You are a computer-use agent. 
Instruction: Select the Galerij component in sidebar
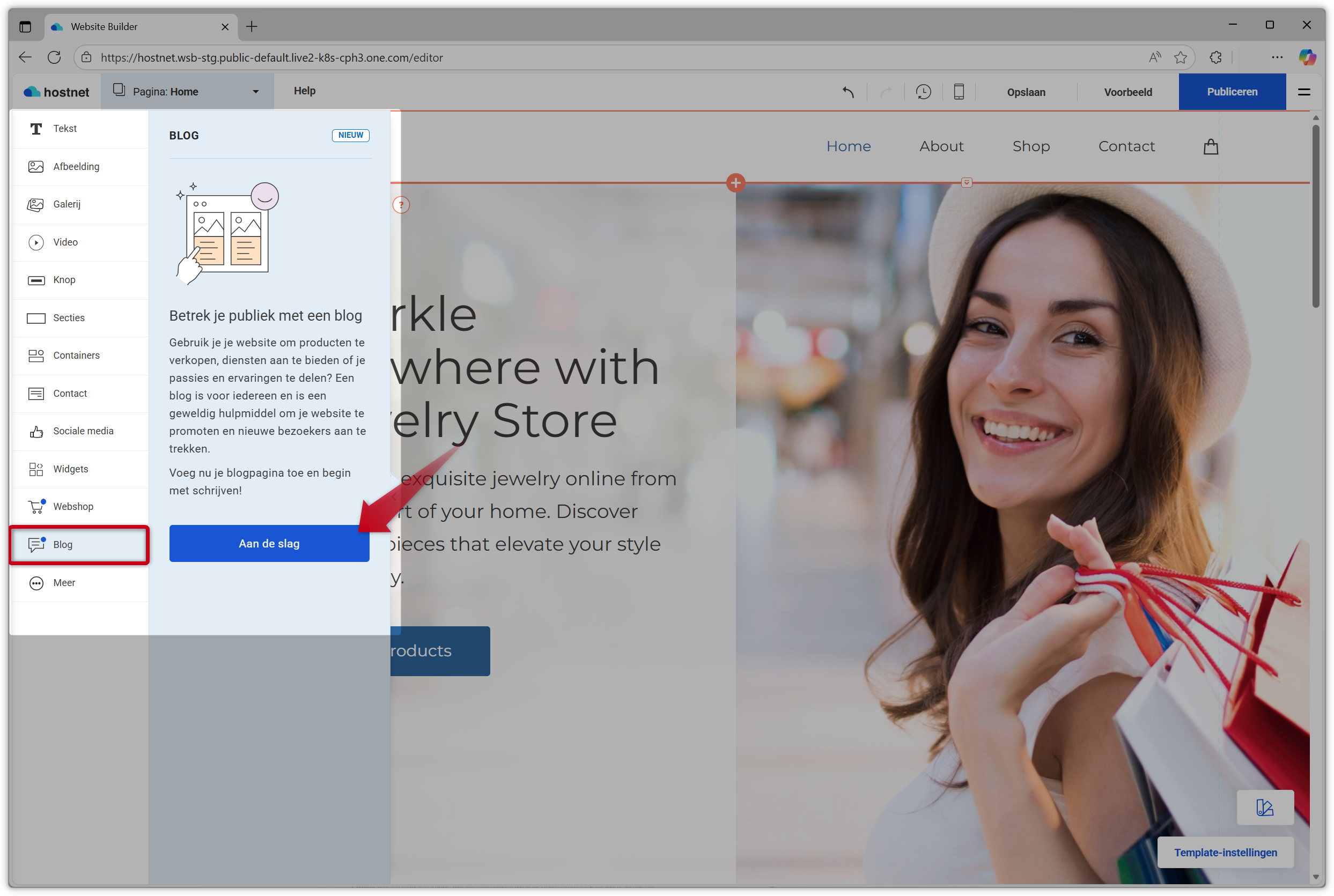[67, 205]
